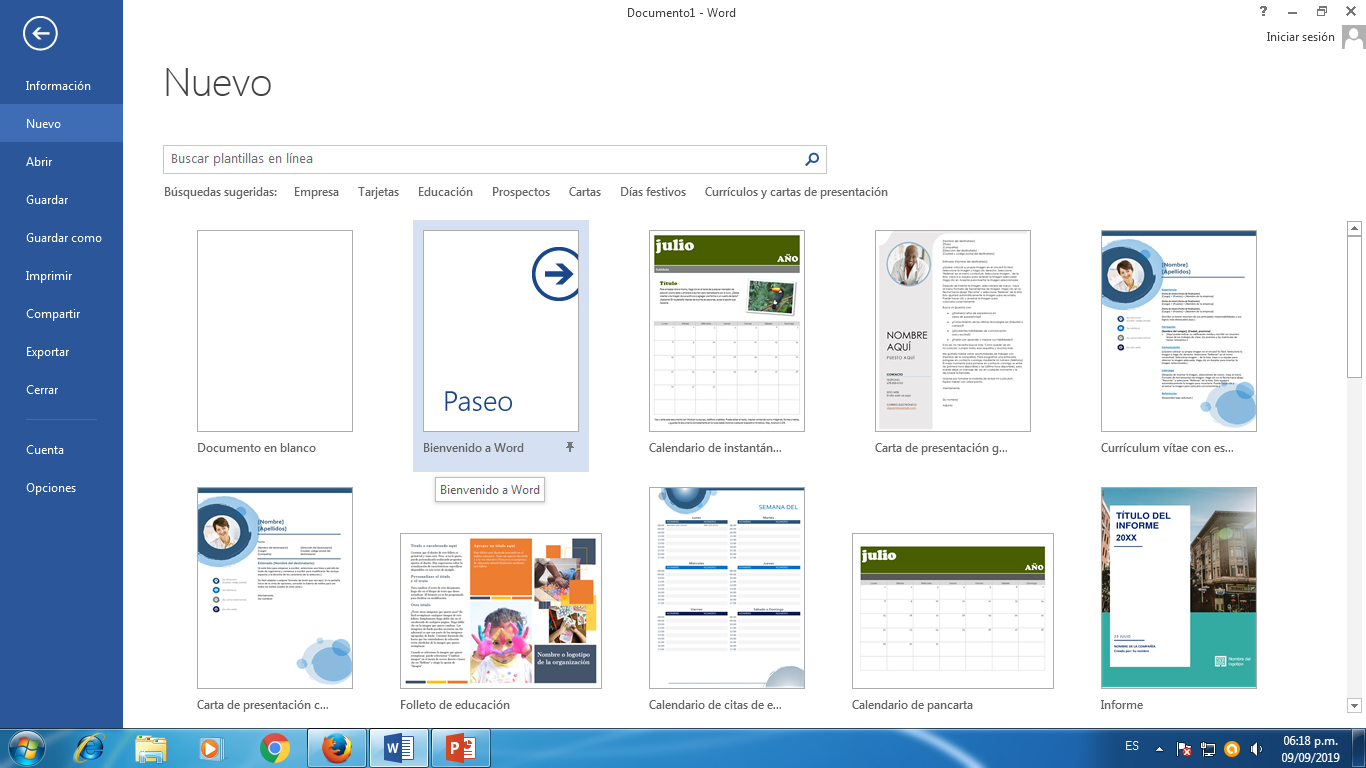The width and height of the screenshot is (1366, 768).
Task: Launch Google Chrome from the taskbar
Action: [x=274, y=748]
